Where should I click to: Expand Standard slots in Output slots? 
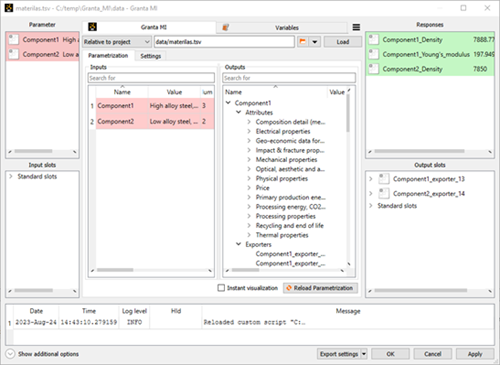pyautogui.click(x=371, y=206)
